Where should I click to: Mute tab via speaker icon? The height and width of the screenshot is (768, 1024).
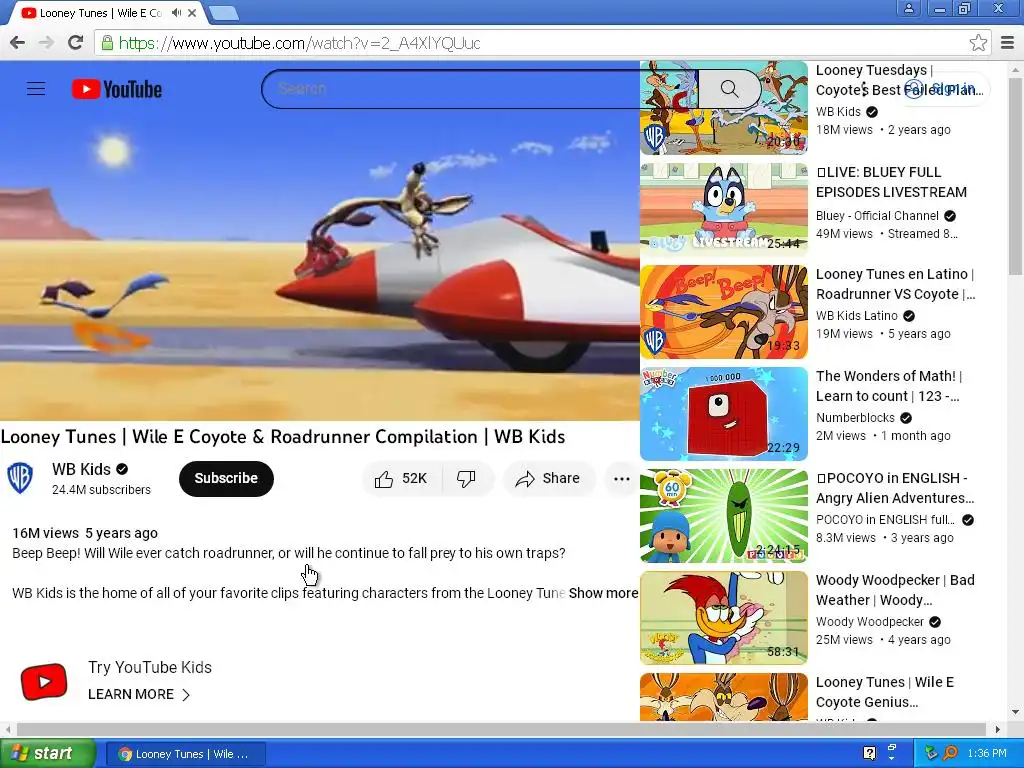click(176, 12)
